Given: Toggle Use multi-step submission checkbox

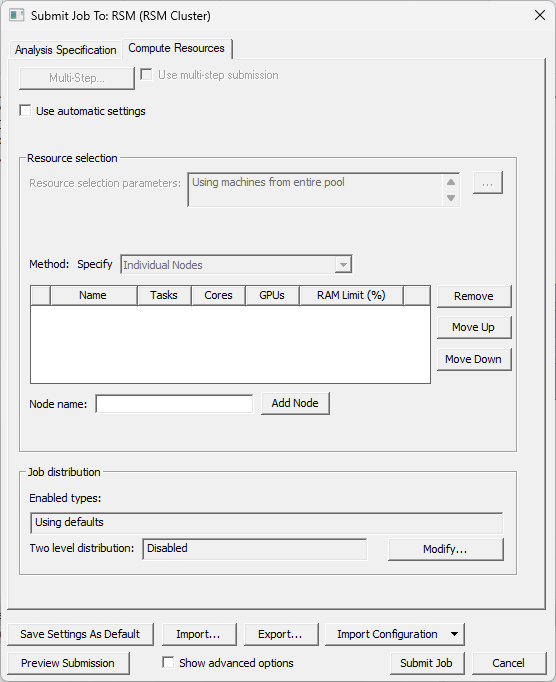Looking at the screenshot, I should (x=147, y=75).
